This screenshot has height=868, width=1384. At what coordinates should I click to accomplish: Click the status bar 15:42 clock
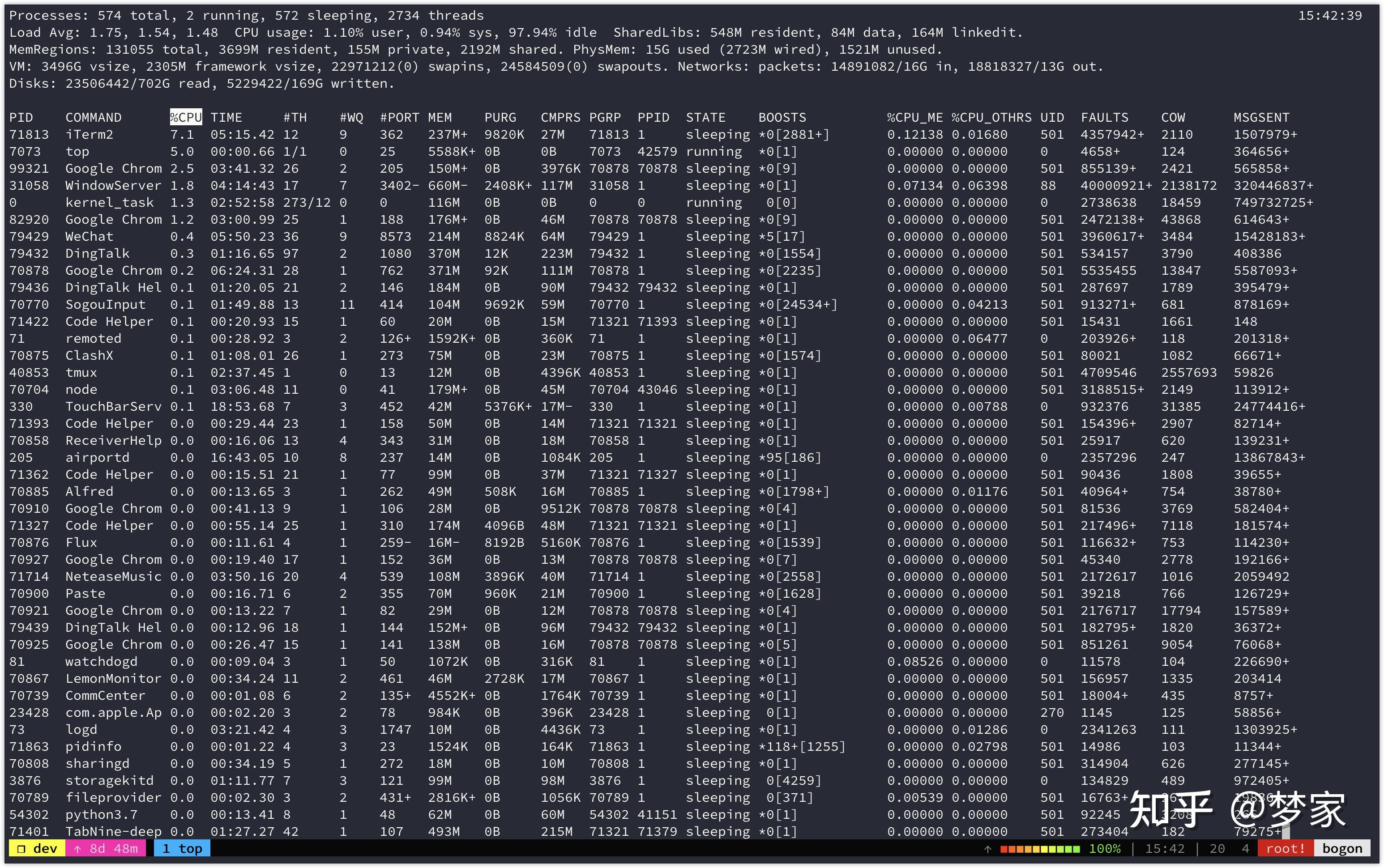[1164, 848]
